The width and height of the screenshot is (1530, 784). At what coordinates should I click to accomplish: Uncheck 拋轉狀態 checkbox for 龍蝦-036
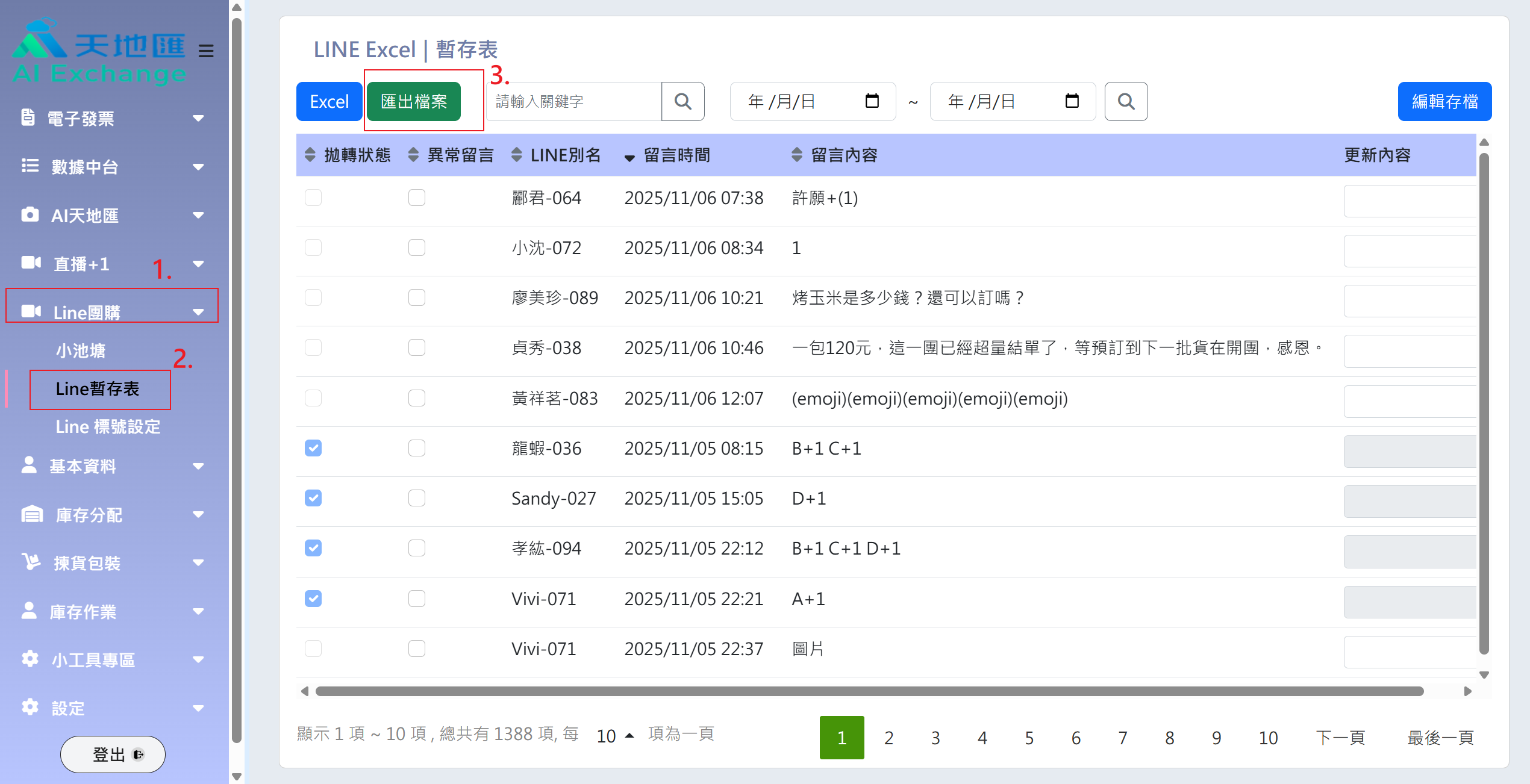313,448
